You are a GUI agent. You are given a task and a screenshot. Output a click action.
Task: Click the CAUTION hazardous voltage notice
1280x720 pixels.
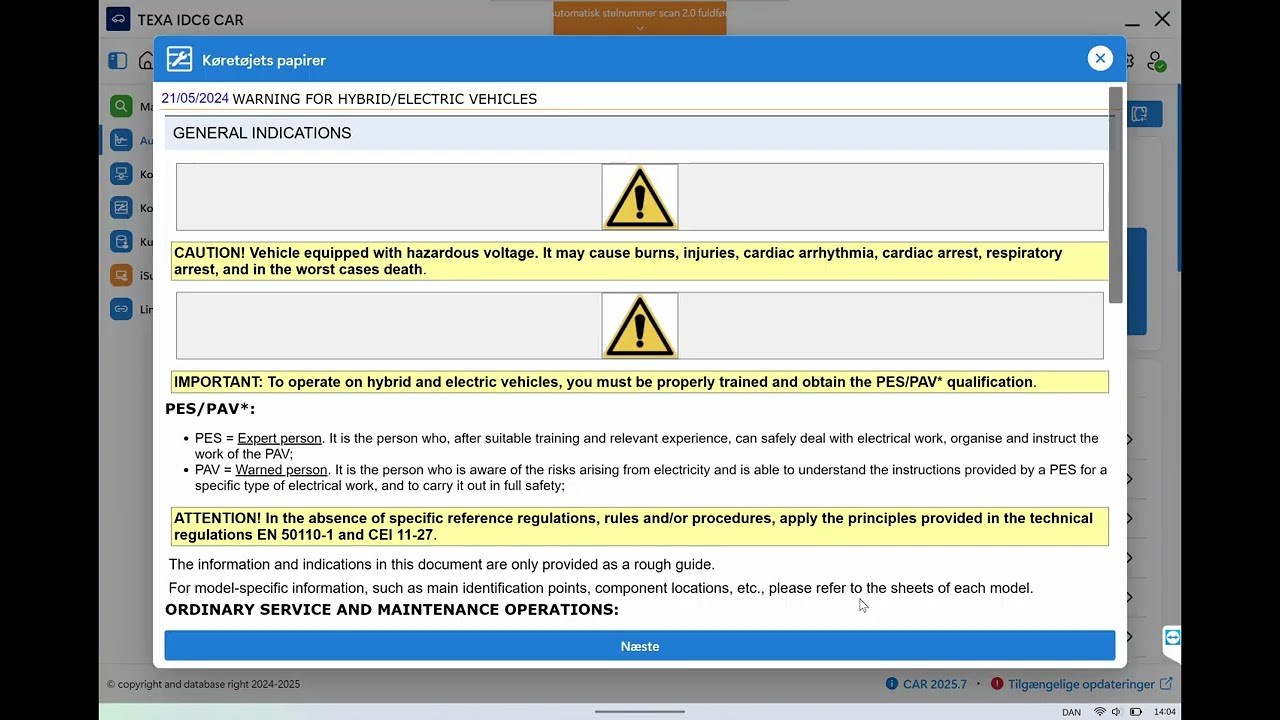click(x=640, y=261)
